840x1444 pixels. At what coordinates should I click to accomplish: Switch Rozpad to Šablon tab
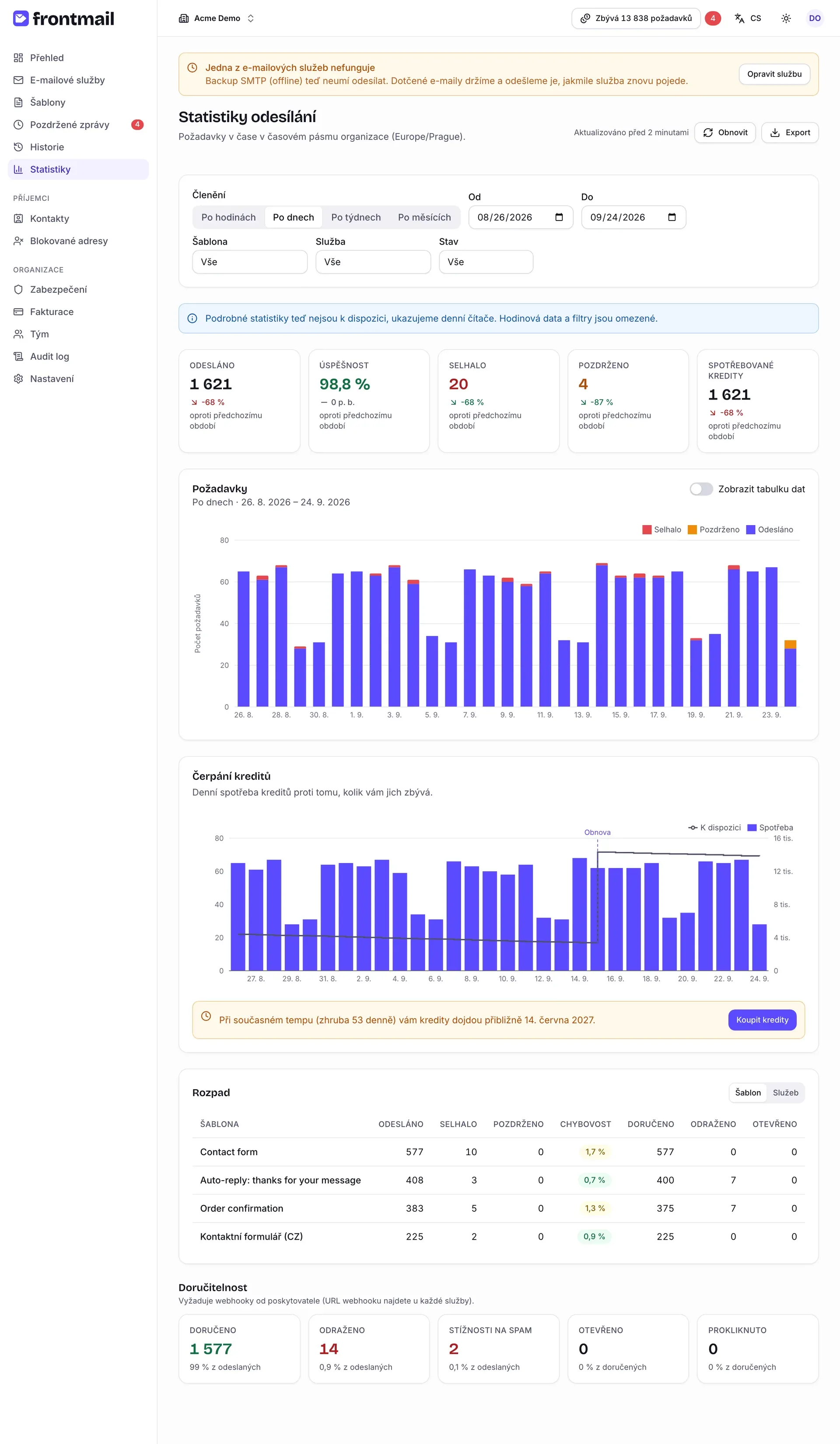tap(748, 1094)
